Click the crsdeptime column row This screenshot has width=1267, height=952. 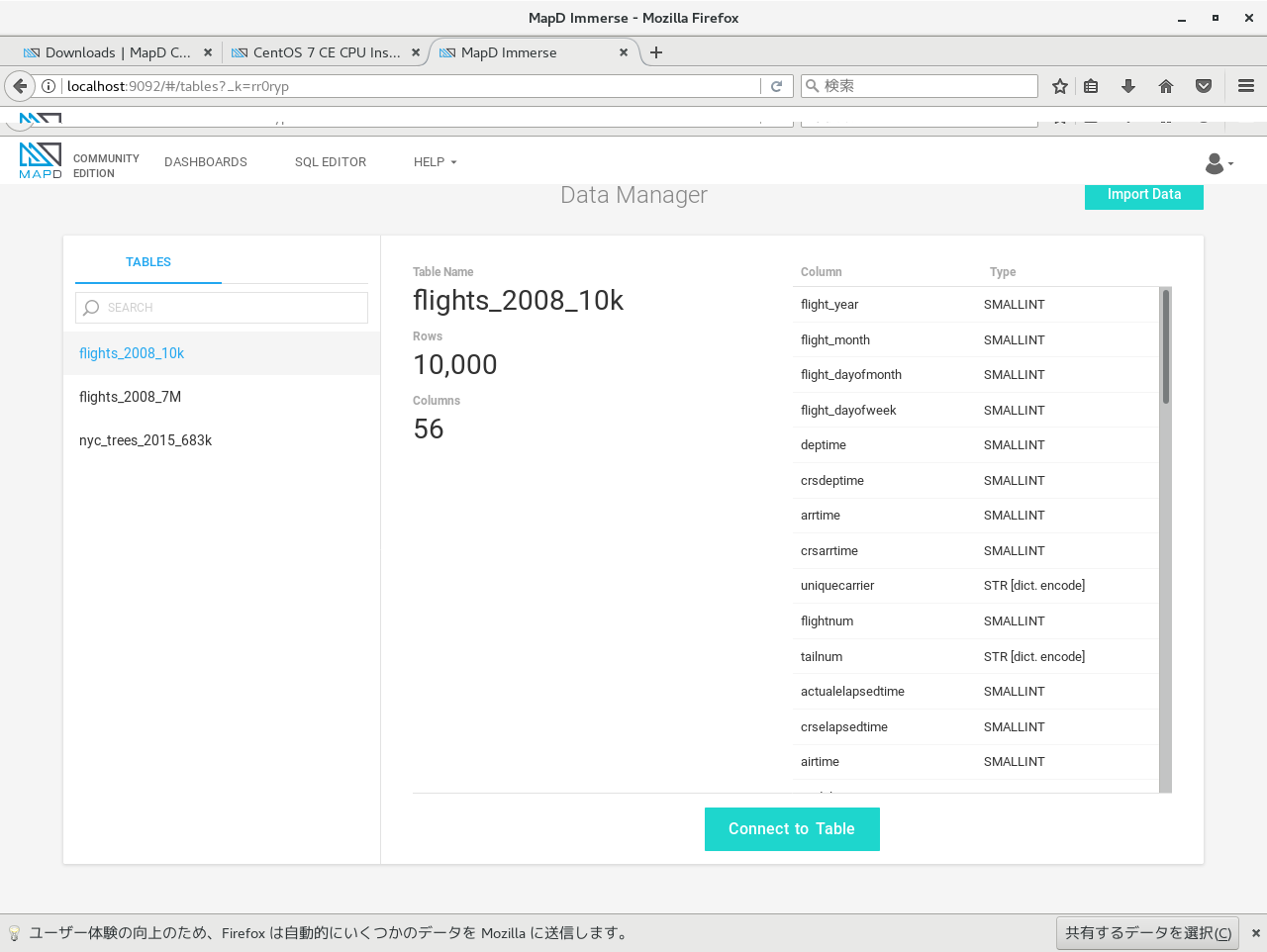click(976, 480)
